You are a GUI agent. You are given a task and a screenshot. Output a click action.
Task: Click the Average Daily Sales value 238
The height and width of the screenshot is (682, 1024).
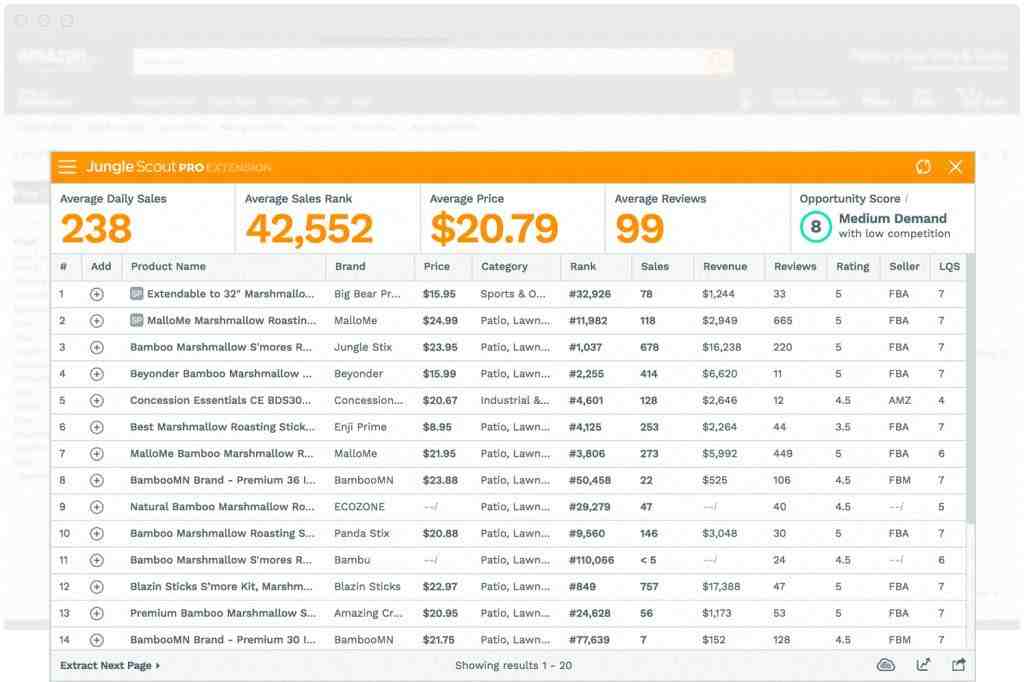point(97,229)
